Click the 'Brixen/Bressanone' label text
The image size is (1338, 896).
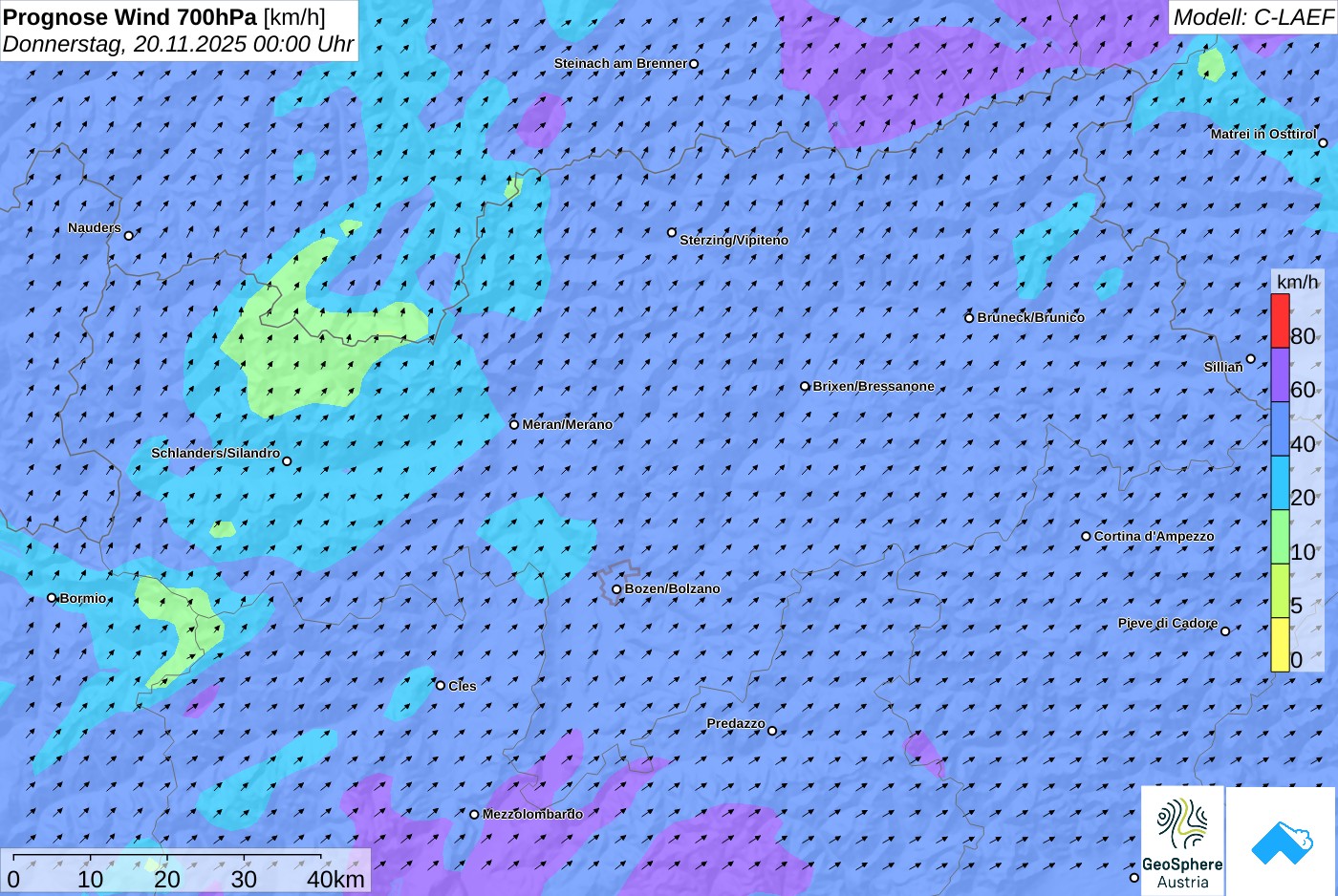click(x=874, y=387)
